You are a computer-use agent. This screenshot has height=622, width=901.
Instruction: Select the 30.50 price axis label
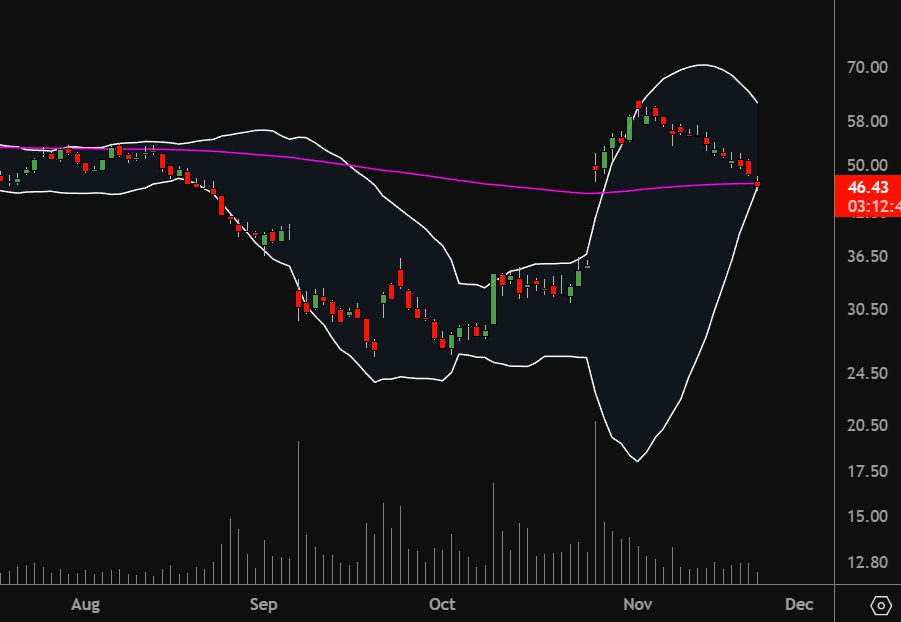pyautogui.click(x=866, y=309)
